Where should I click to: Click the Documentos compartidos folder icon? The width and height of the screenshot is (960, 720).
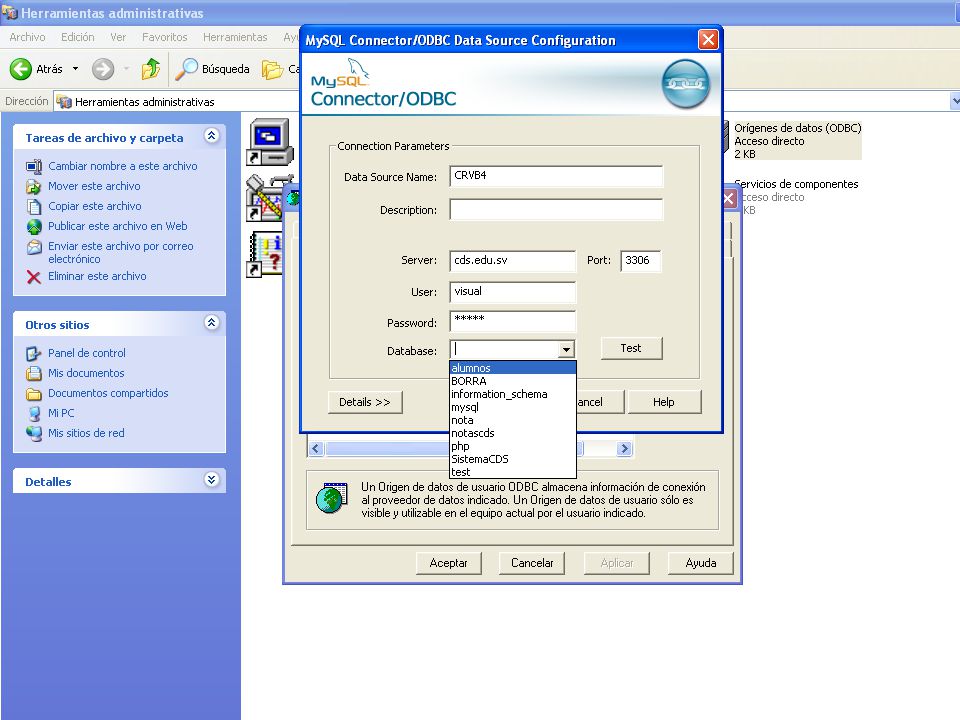(34, 394)
